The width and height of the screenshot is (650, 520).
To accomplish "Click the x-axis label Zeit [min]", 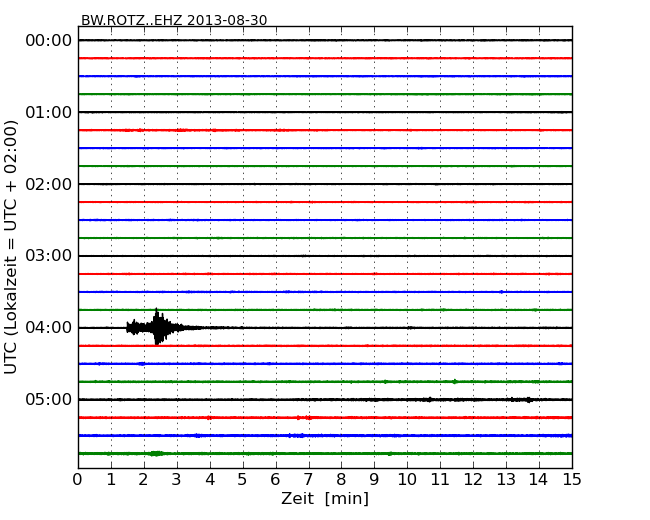I will tap(325, 498).
